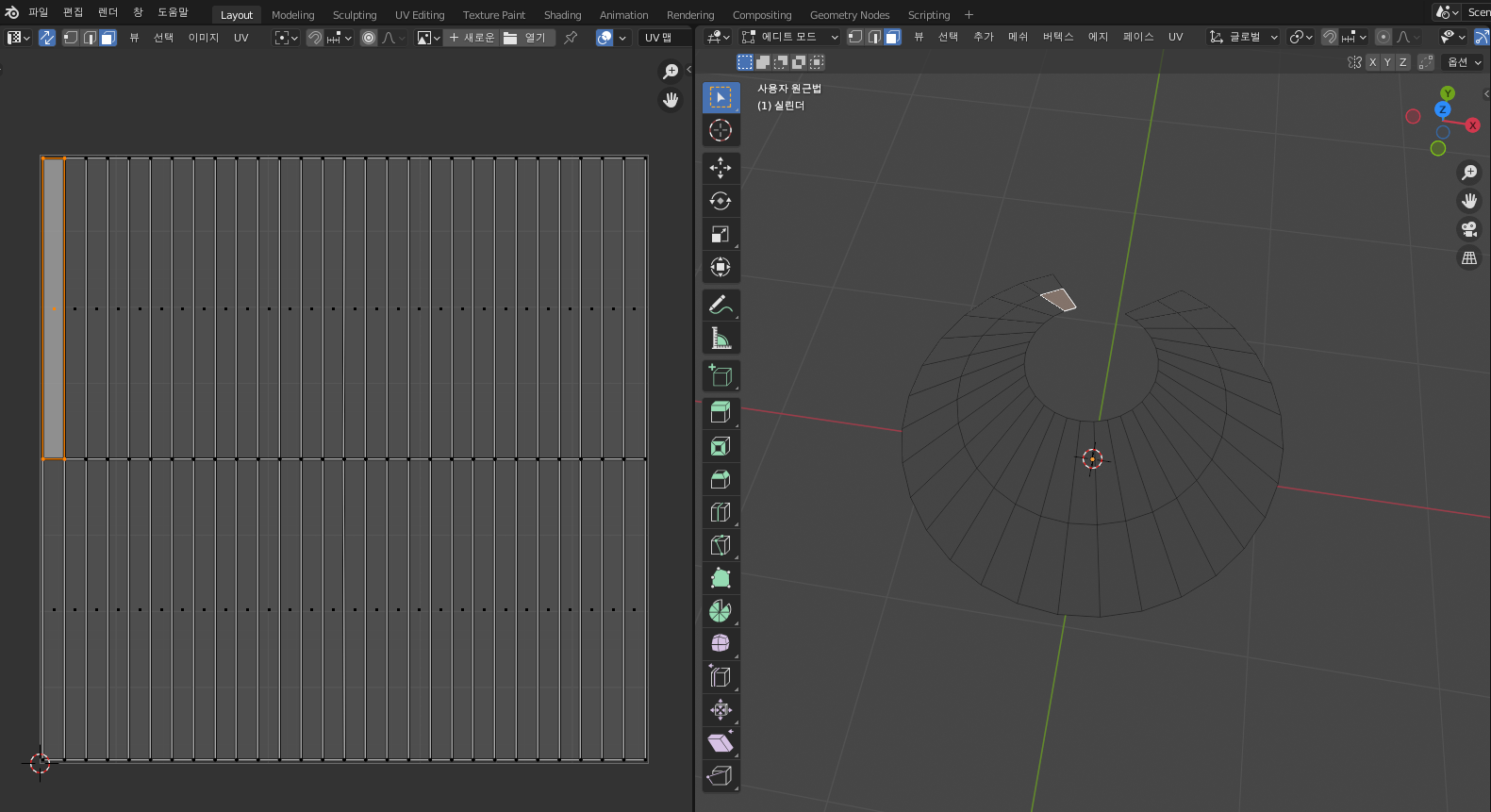Enable vertex select mode in UV editor
Screen dimensions: 1491x812
(x=71, y=38)
